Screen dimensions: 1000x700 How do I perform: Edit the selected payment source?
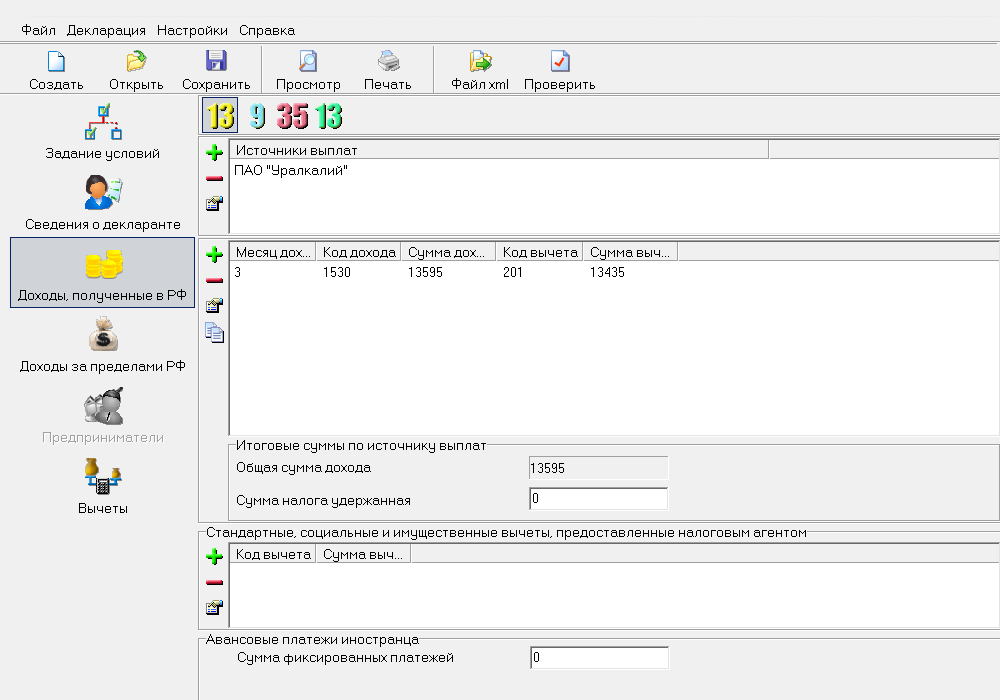coord(214,204)
